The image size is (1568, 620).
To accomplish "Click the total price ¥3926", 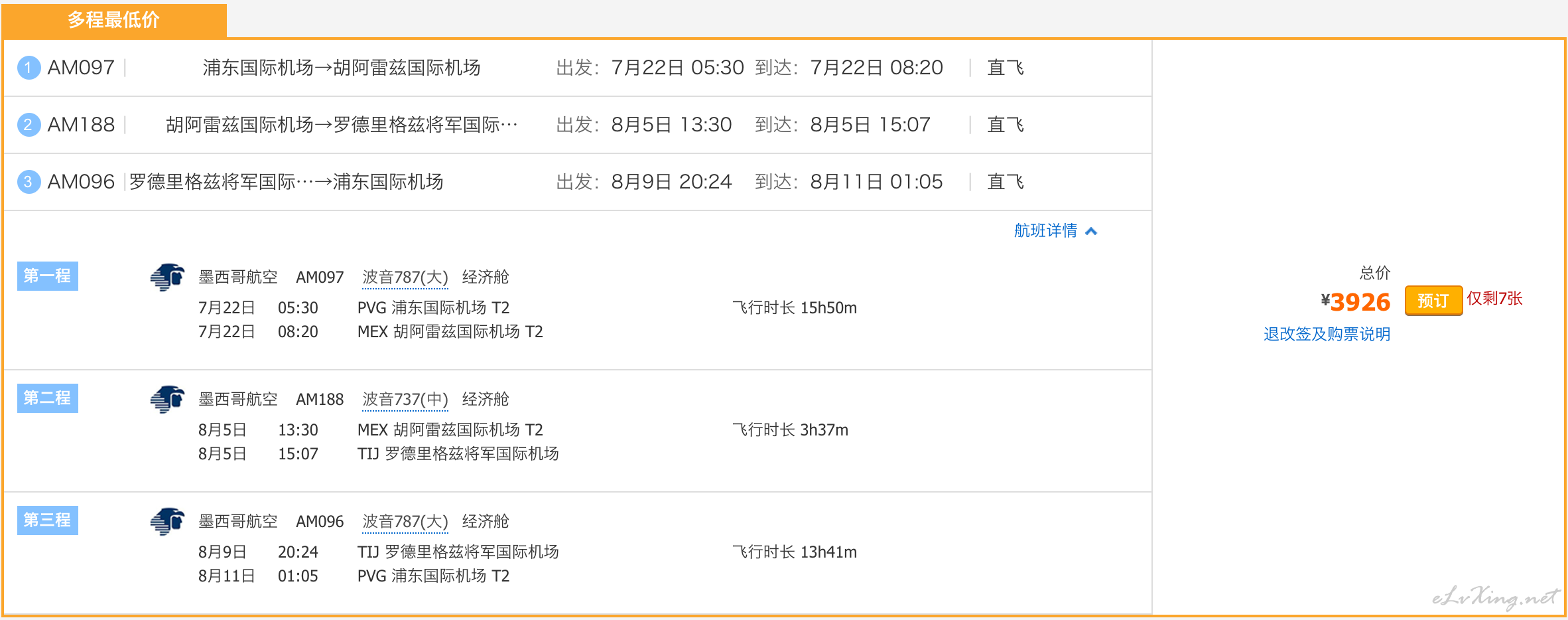I will coord(1355,302).
